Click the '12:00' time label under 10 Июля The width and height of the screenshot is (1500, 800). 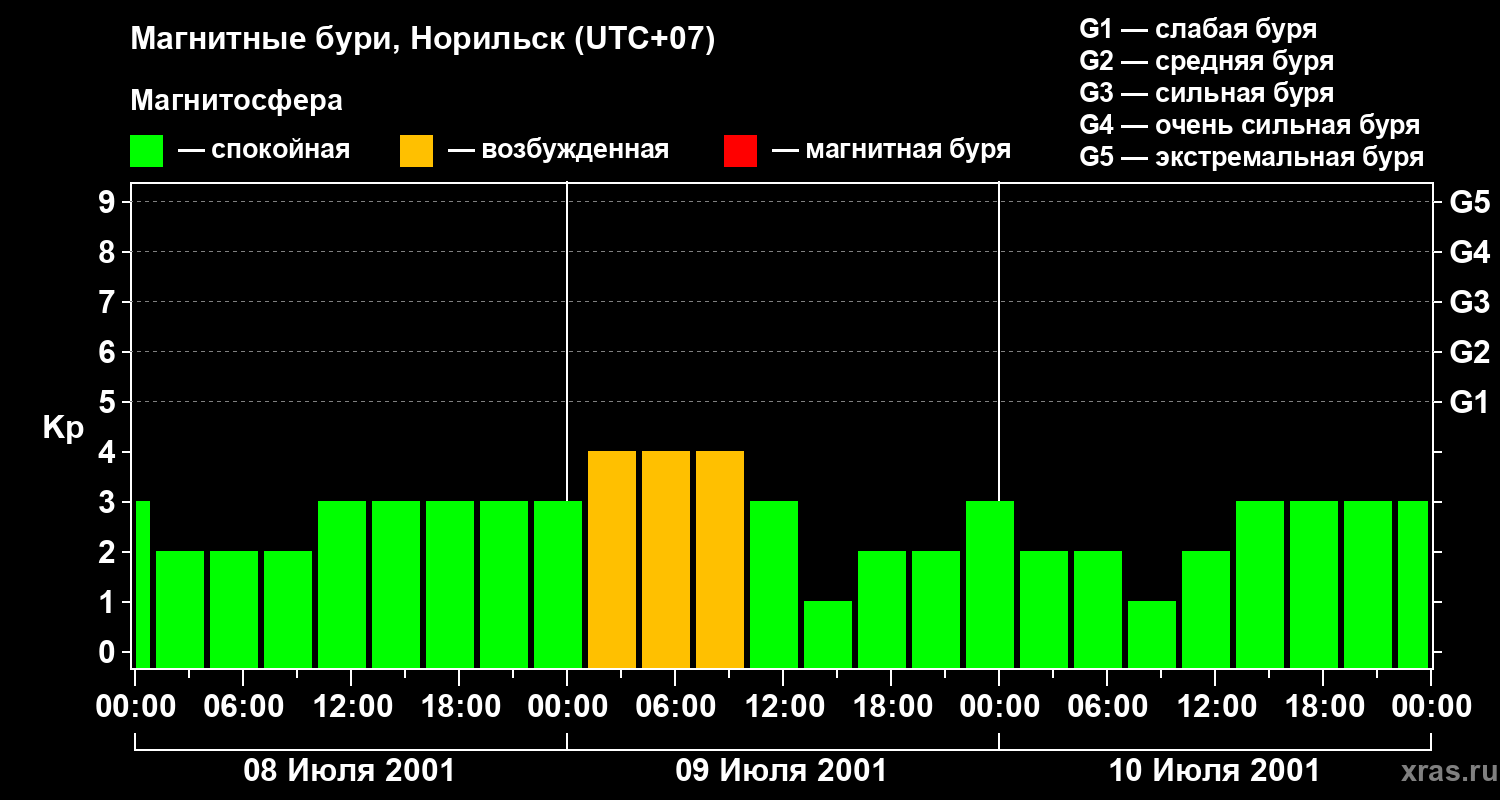(x=1215, y=707)
